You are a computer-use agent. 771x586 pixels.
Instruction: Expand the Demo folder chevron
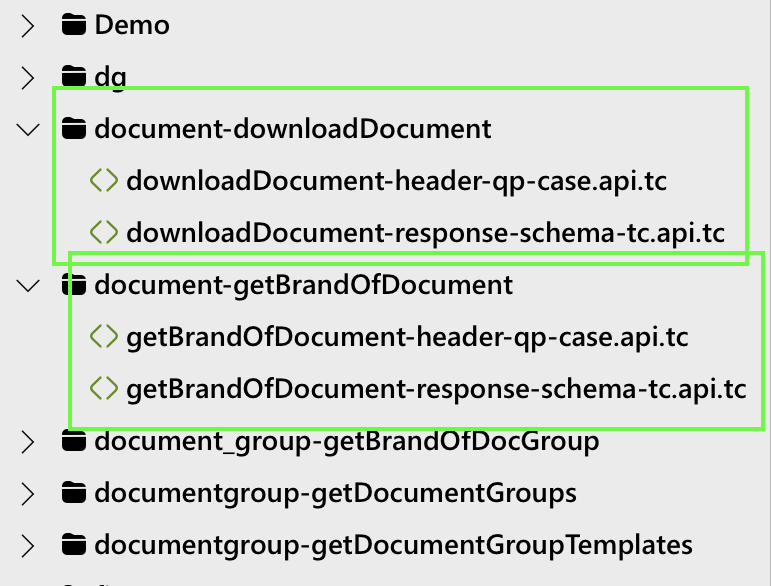coord(27,25)
